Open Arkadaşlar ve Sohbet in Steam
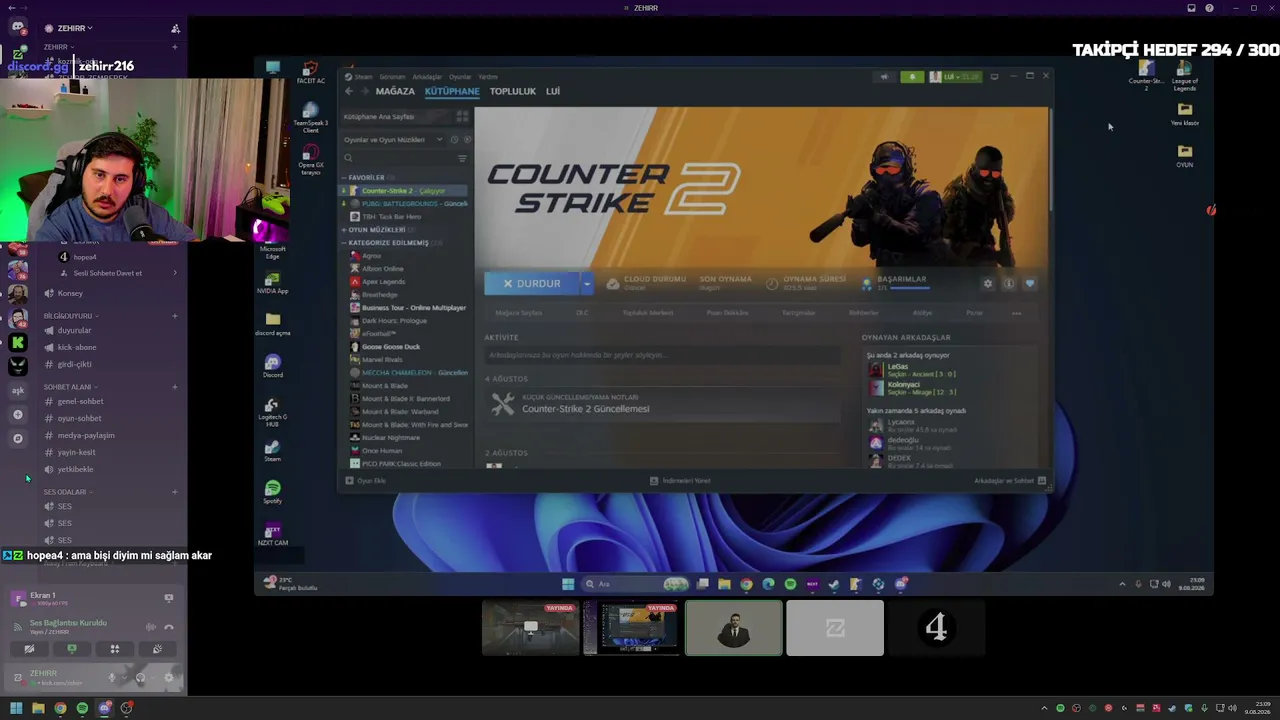 (x=1010, y=481)
